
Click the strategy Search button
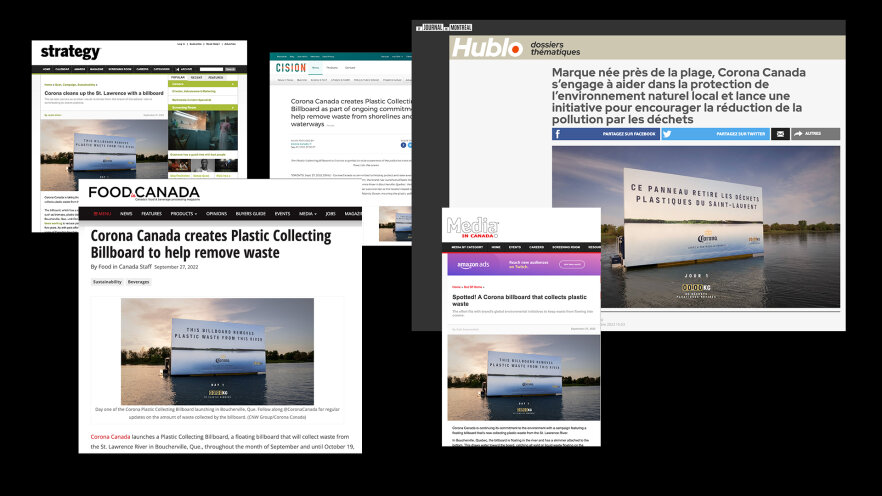pos(231,69)
